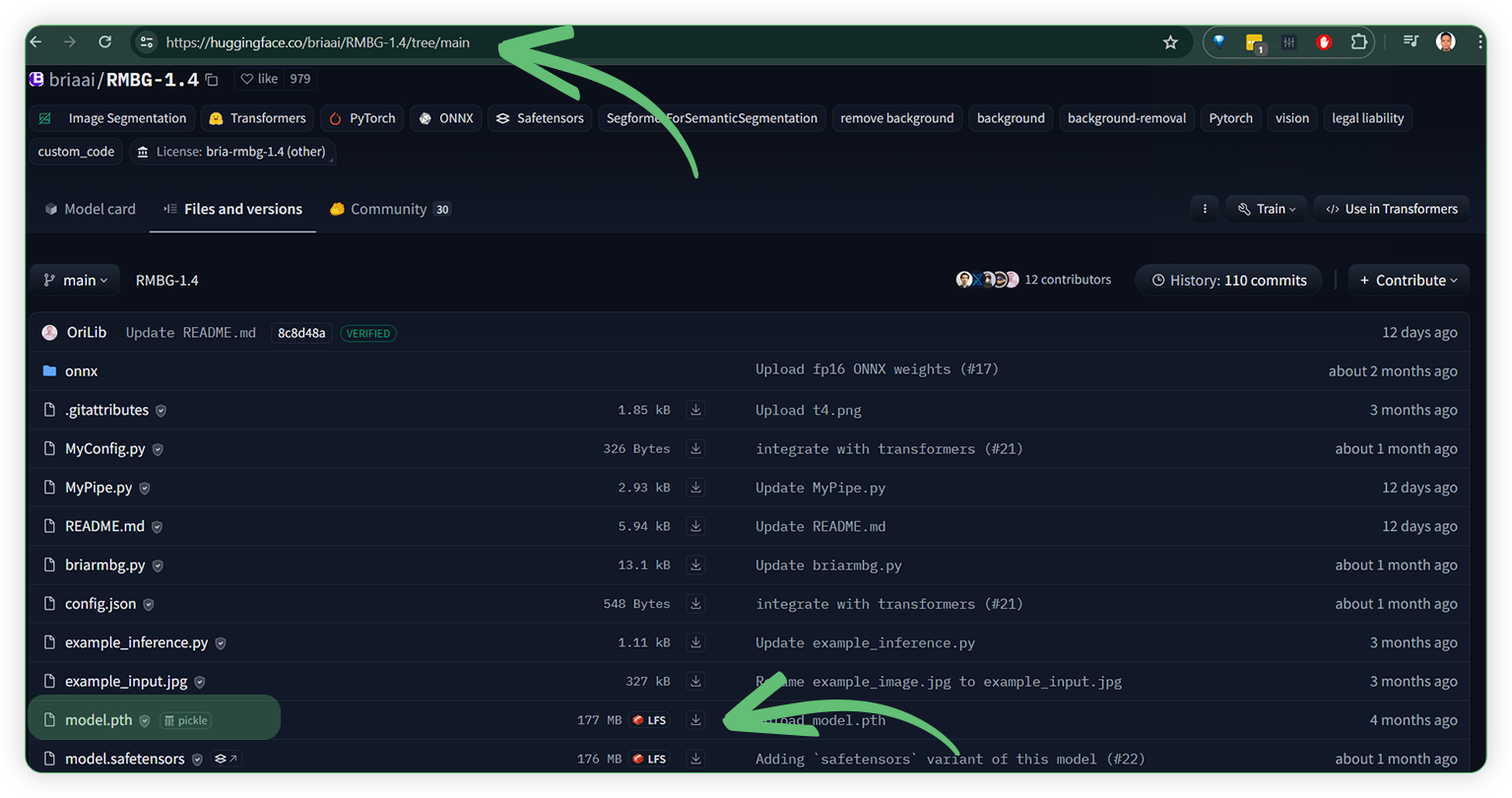
Task: Download the example_inference.py file
Action: 695,642
